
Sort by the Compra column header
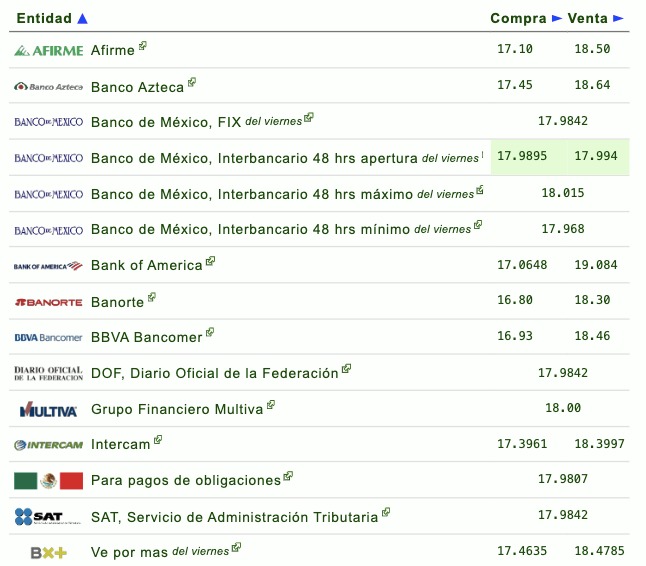518,18
